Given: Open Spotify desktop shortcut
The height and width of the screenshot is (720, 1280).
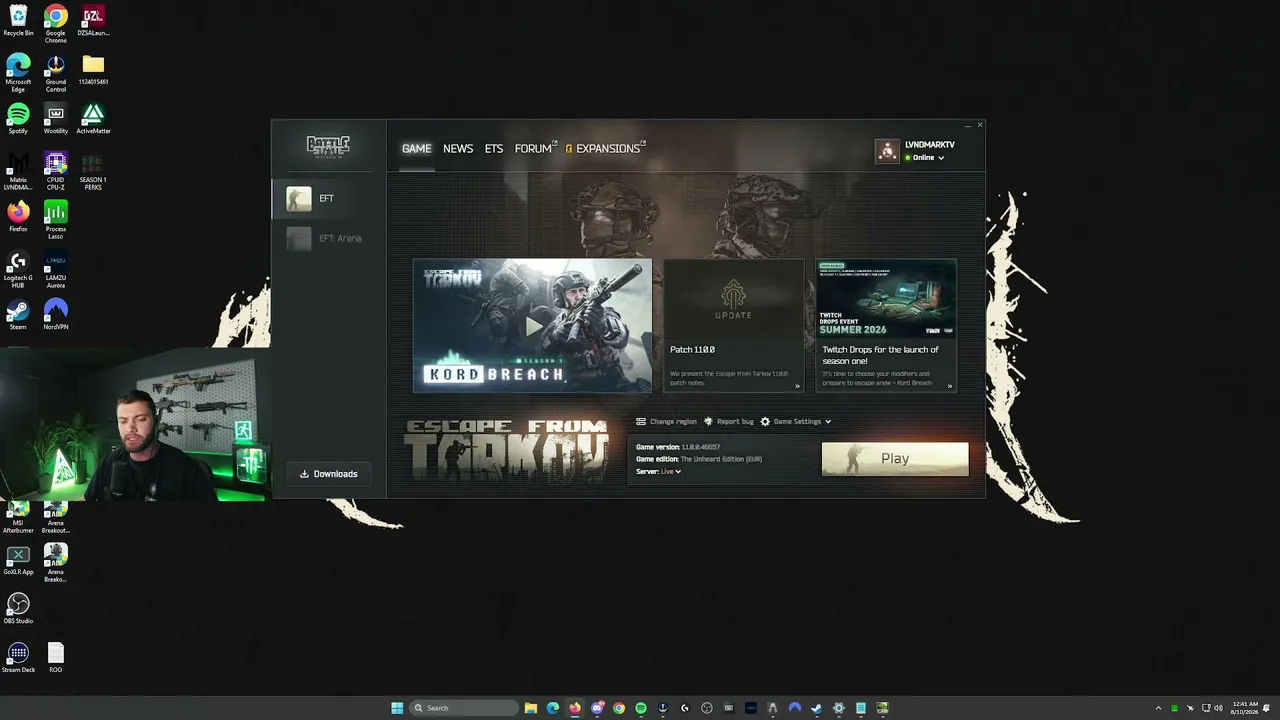Looking at the screenshot, I should tap(18, 119).
